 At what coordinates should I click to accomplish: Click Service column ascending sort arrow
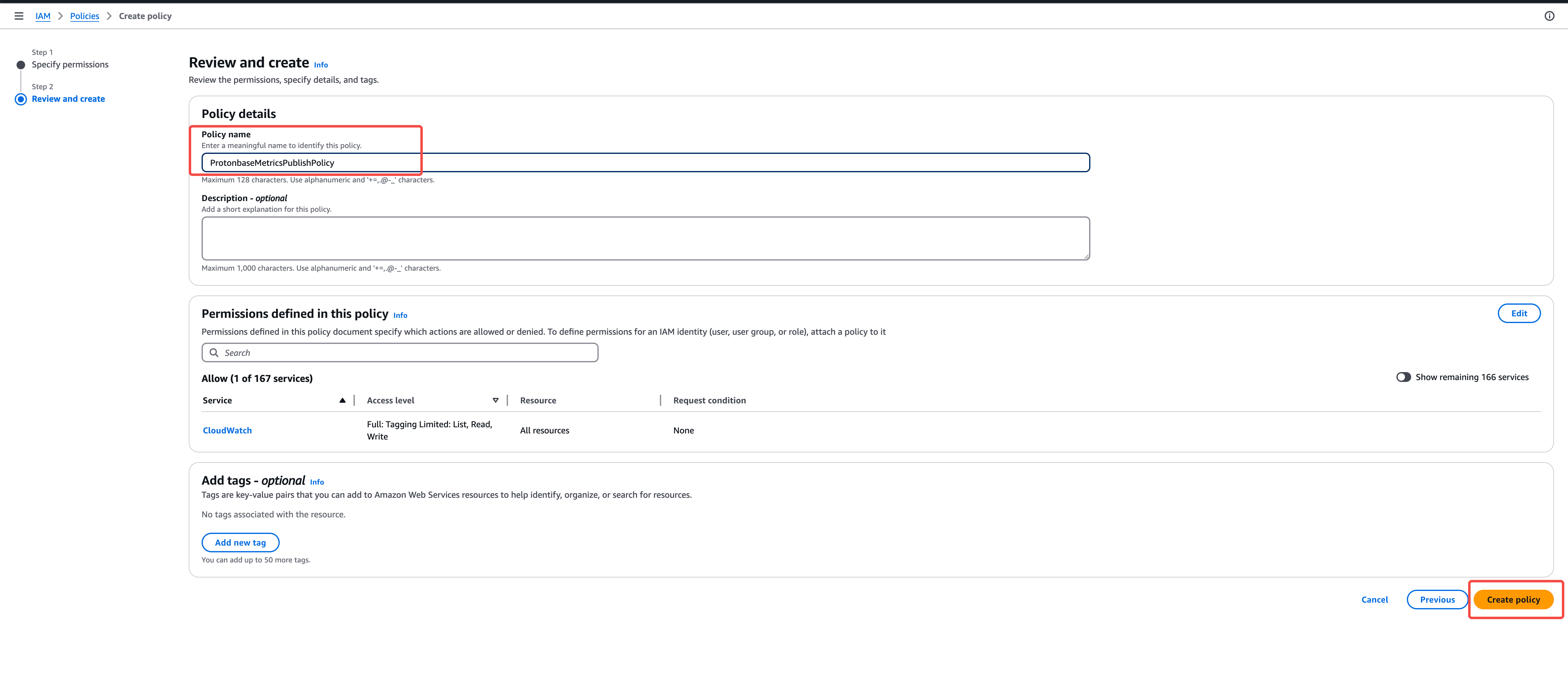pyautogui.click(x=342, y=400)
